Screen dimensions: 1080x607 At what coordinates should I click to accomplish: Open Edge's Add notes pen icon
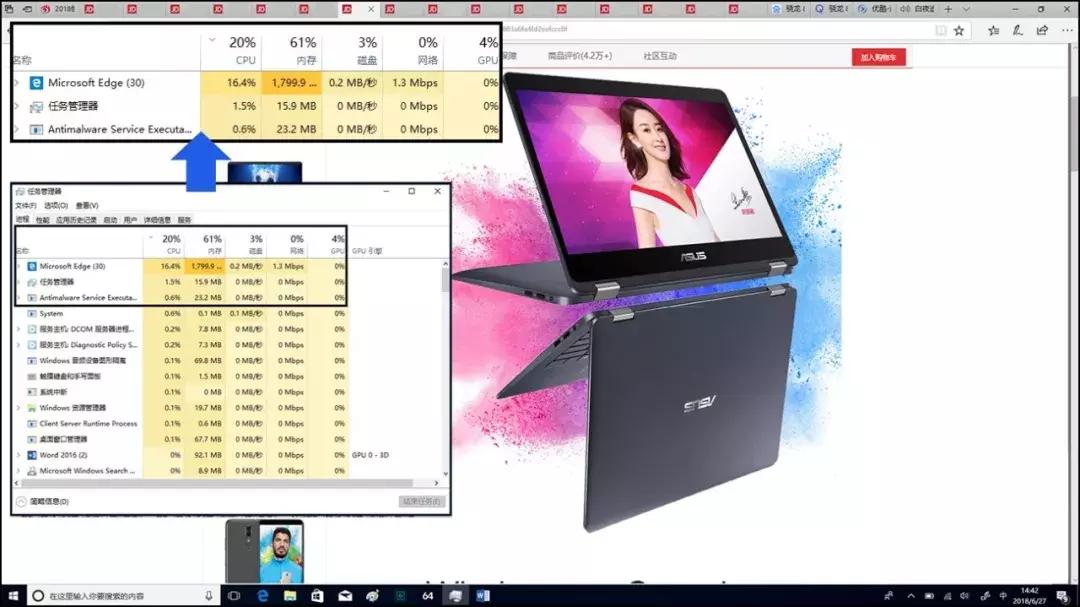coord(1017,30)
